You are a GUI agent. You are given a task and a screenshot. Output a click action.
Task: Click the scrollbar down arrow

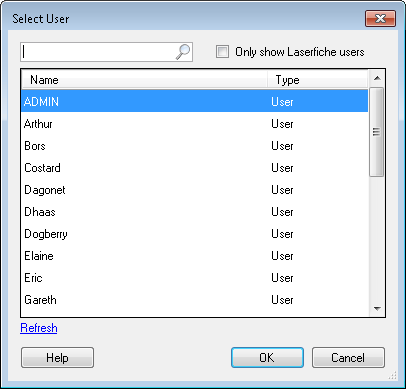[377, 309]
